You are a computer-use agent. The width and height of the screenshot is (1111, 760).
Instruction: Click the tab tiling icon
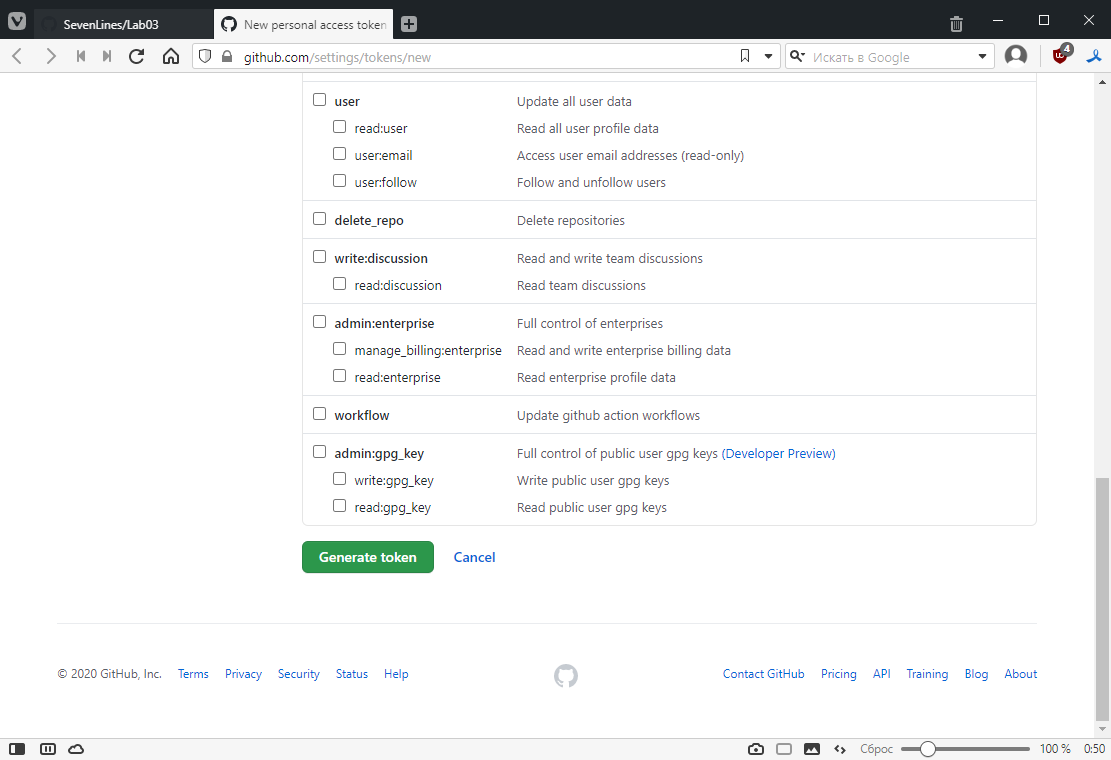(x=47, y=749)
